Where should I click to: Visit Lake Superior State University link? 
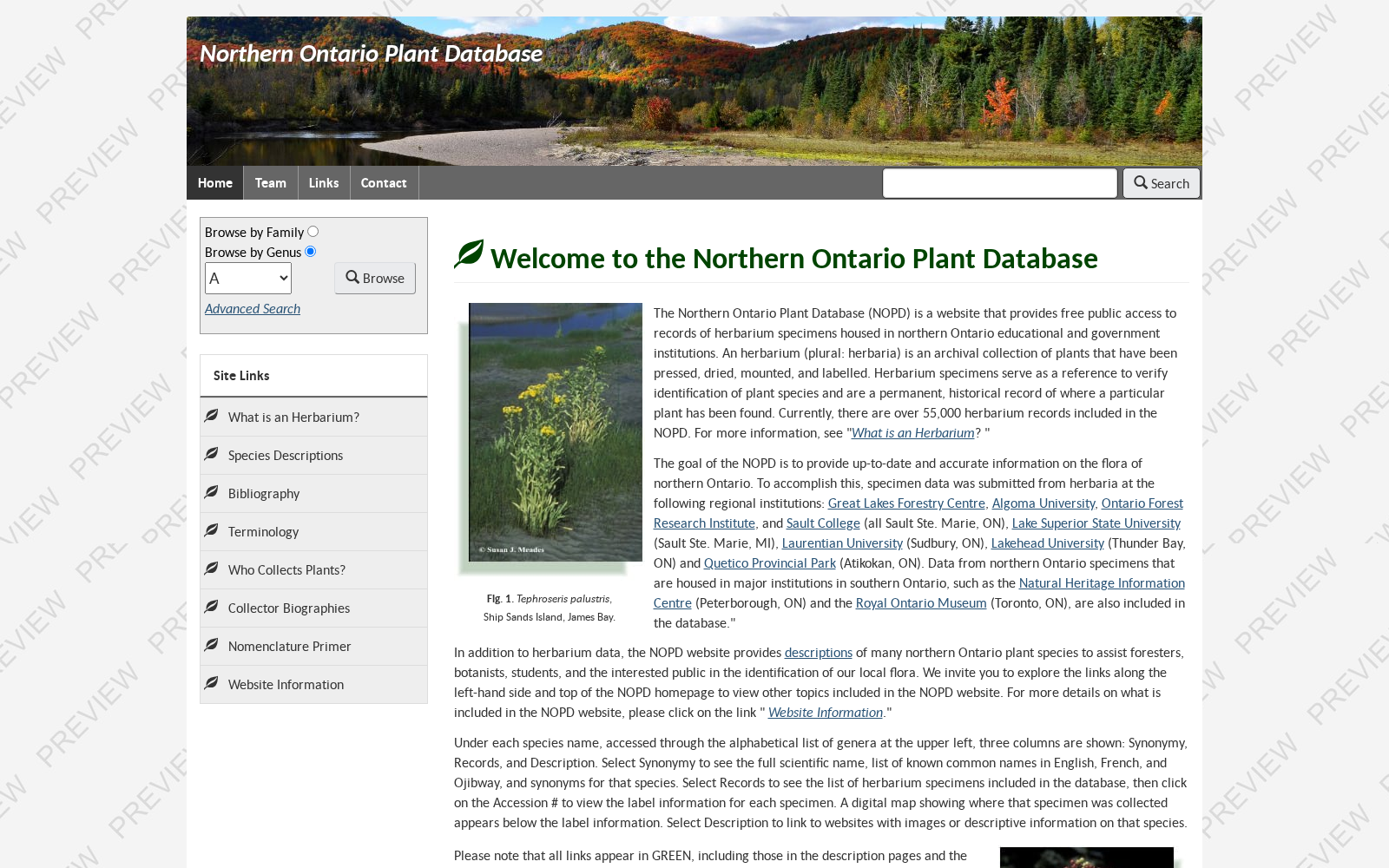(1096, 523)
